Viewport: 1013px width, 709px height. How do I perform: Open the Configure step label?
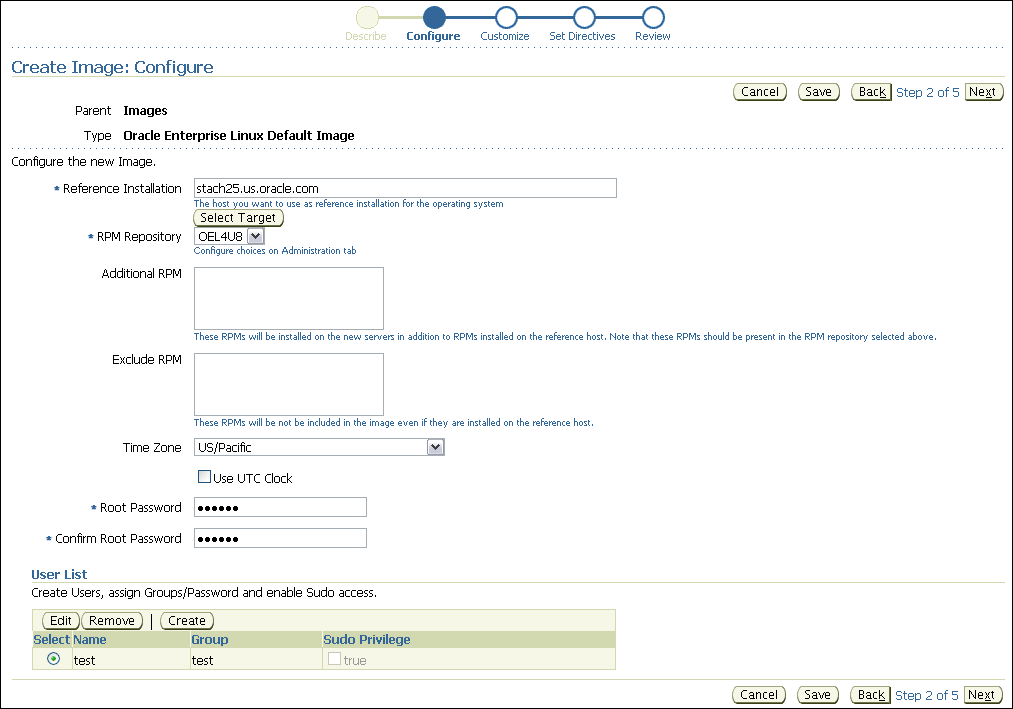[x=433, y=36]
